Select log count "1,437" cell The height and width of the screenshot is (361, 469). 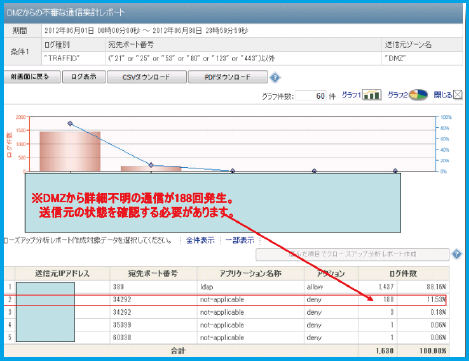(x=386, y=287)
